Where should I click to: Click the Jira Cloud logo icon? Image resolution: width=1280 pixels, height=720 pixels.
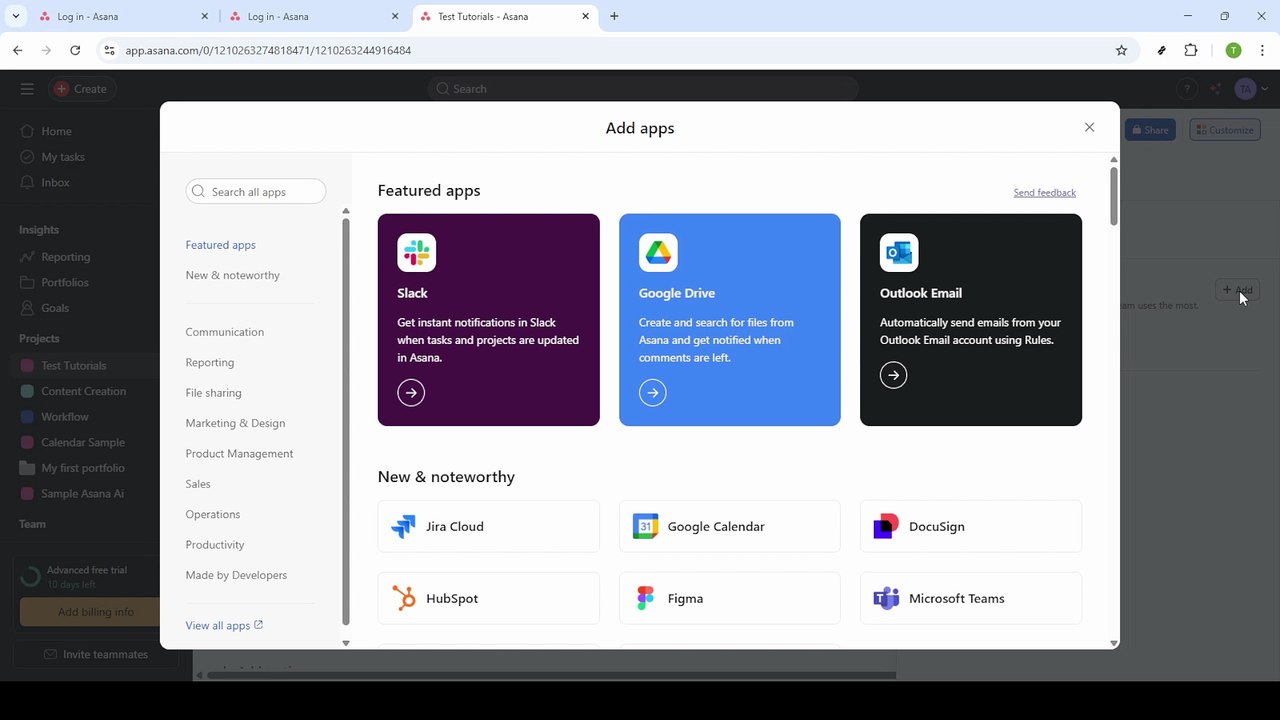point(404,526)
